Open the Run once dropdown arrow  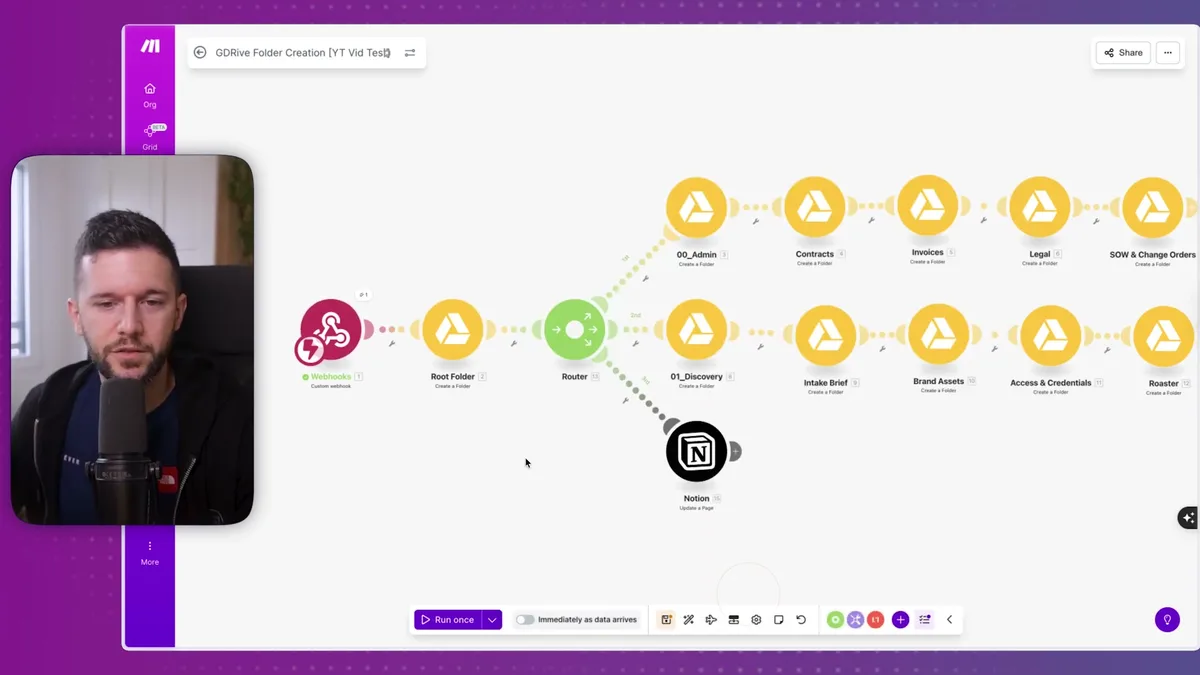click(492, 619)
